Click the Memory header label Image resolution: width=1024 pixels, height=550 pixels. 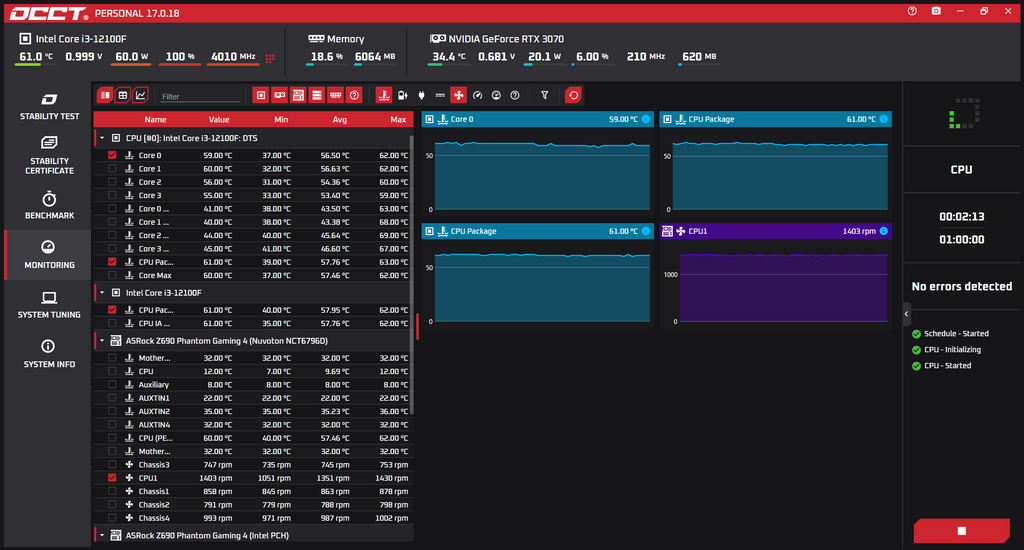click(x=345, y=39)
